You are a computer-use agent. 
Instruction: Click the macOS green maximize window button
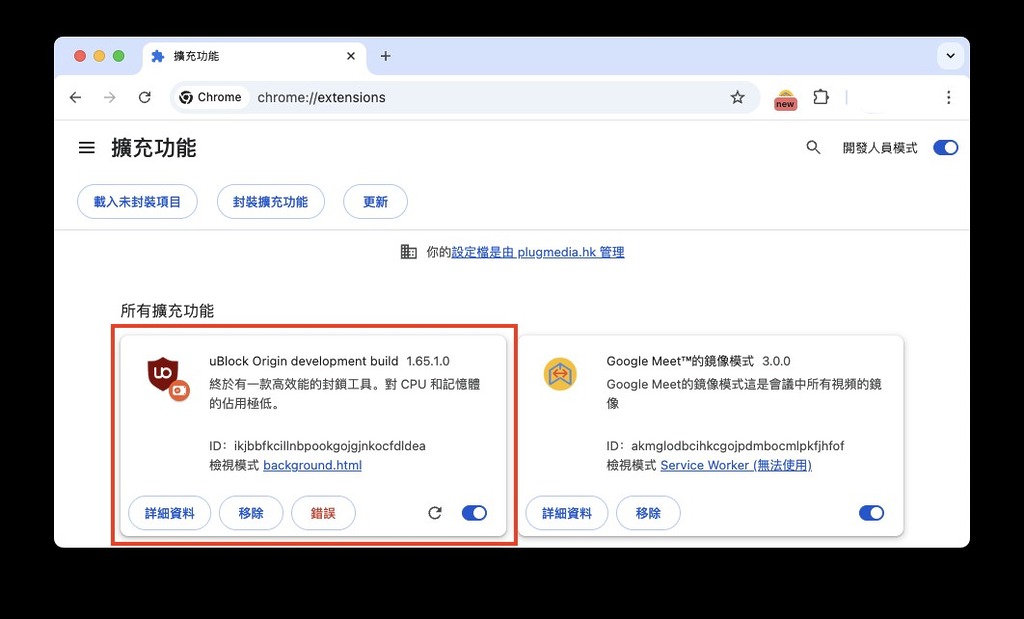118,56
